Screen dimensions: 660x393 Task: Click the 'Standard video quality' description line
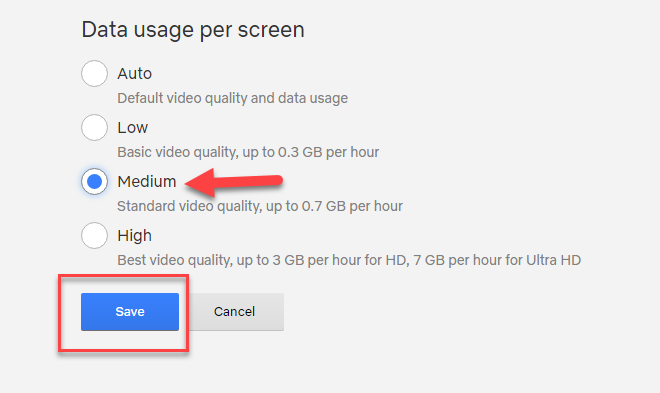click(260, 206)
